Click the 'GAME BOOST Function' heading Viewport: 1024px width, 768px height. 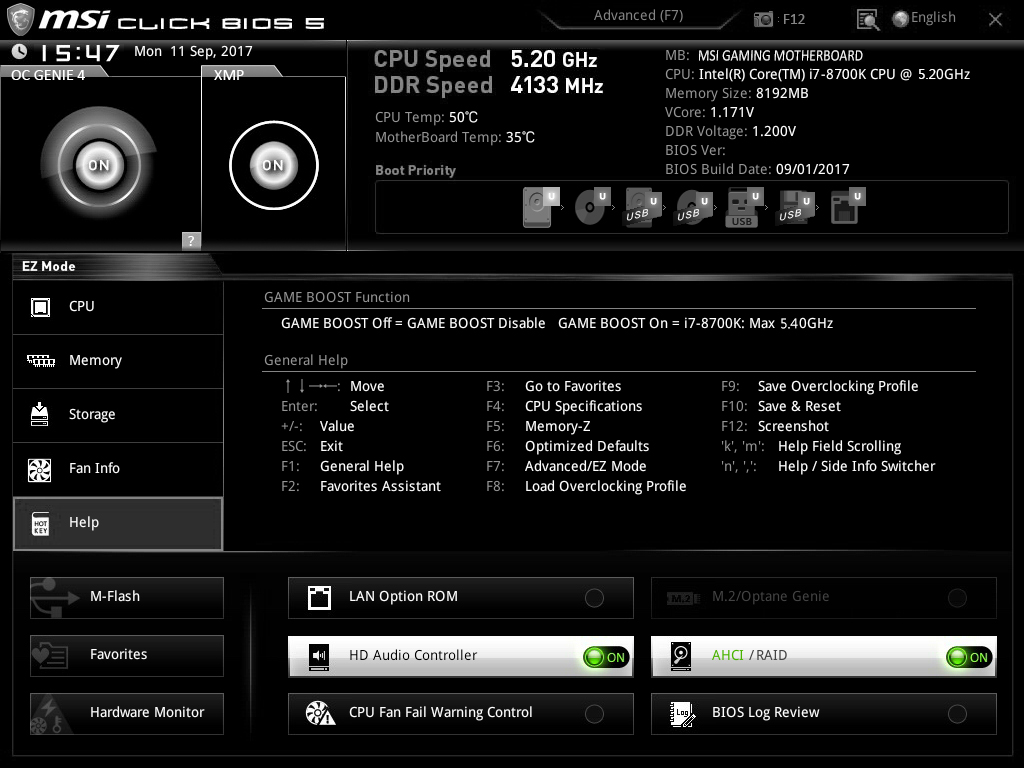[x=337, y=297]
